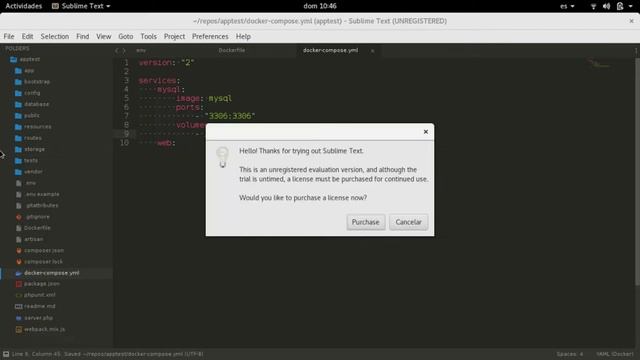Open the Actividades overview
Viewport: 640px width, 360px height.
(x=24, y=6)
